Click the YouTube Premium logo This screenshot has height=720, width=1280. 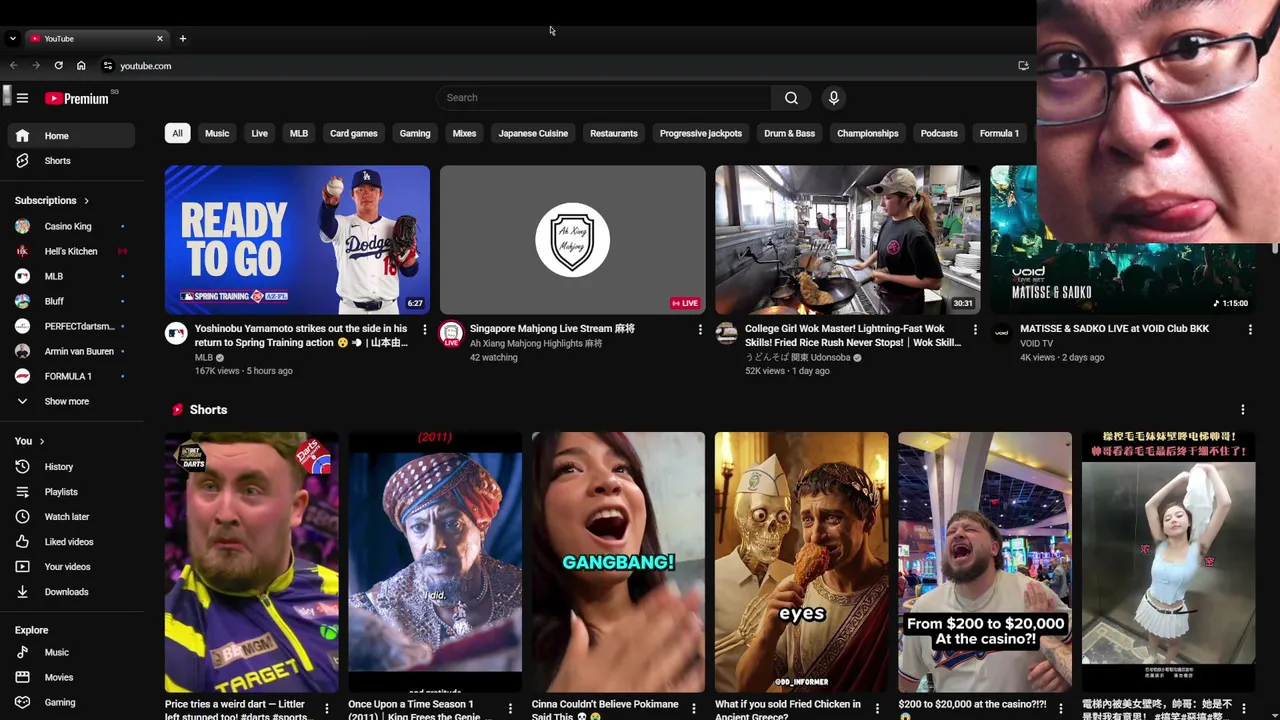point(77,98)
